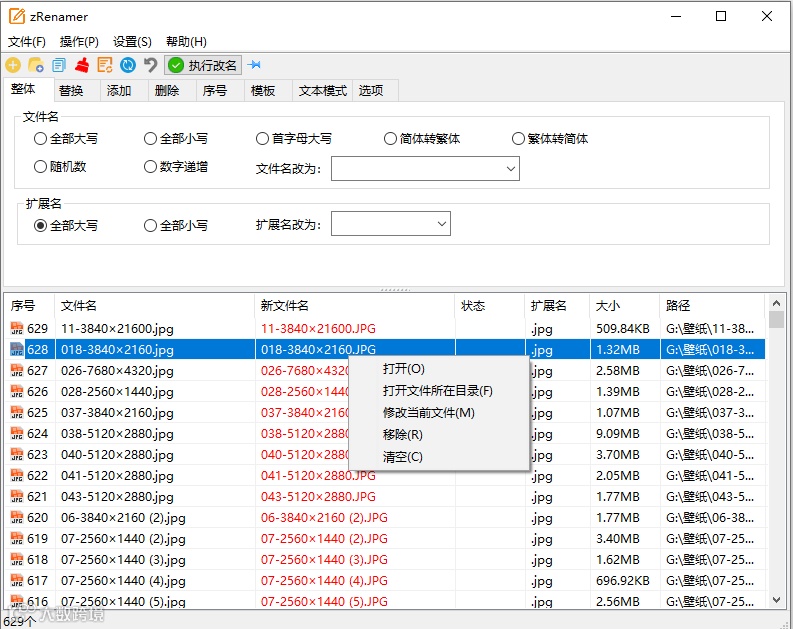Click JPG file icon of row 619
The image size is (793, 629).
pos(17,538)
